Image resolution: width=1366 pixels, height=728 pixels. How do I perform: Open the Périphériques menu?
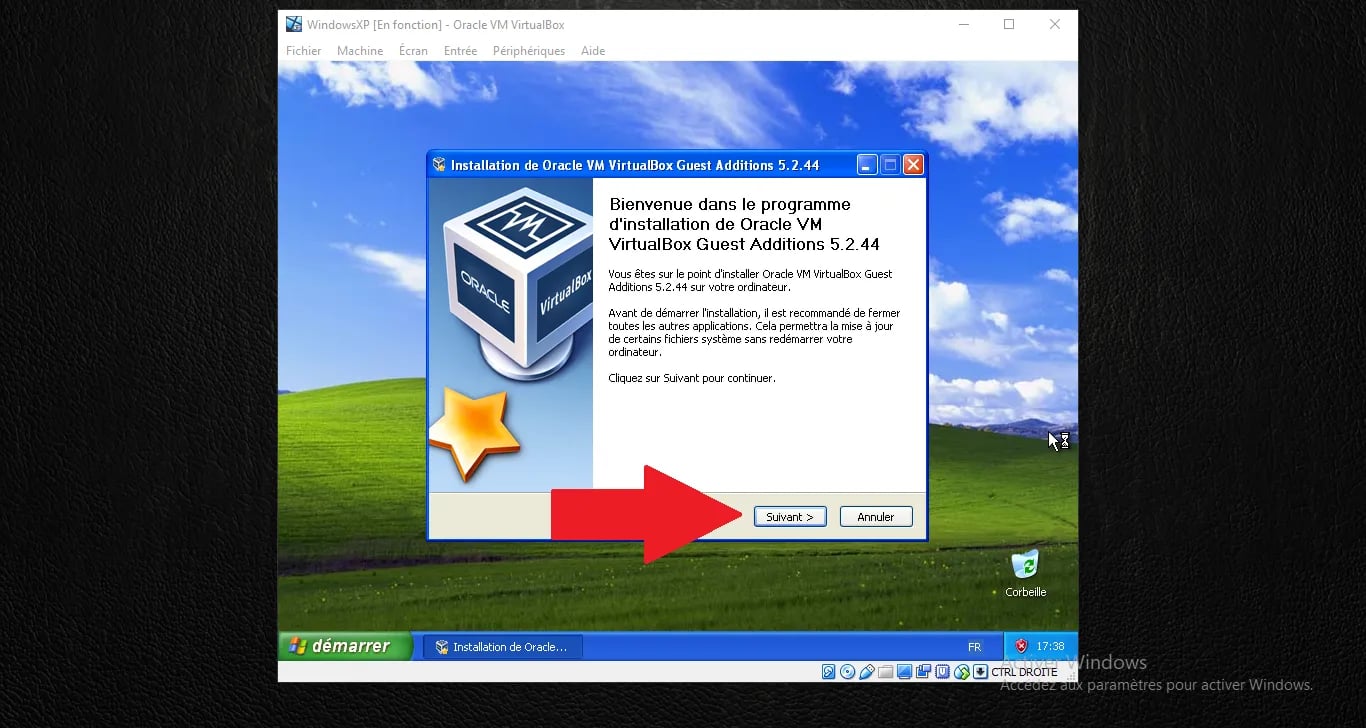pyautogui.click(x=528, y=50)
